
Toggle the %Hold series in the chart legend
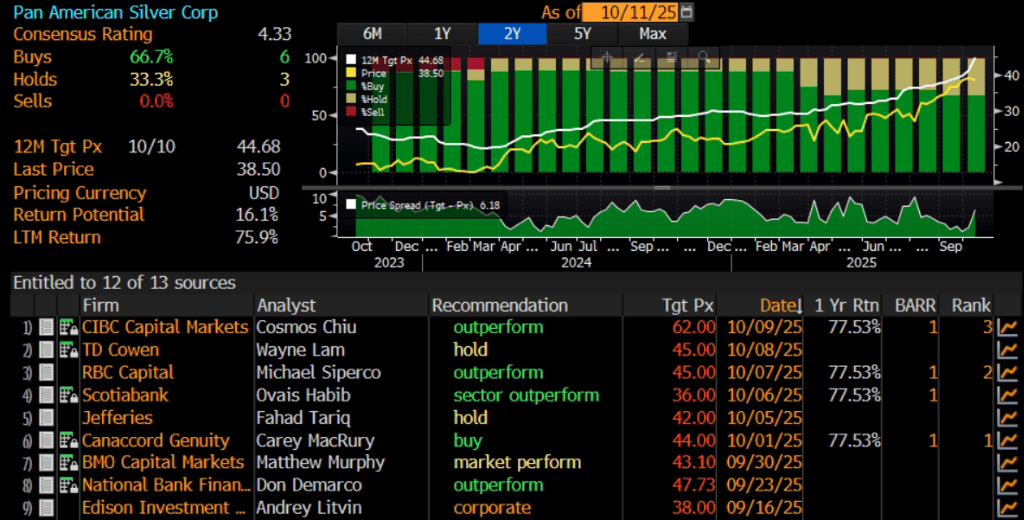[351, 99]
